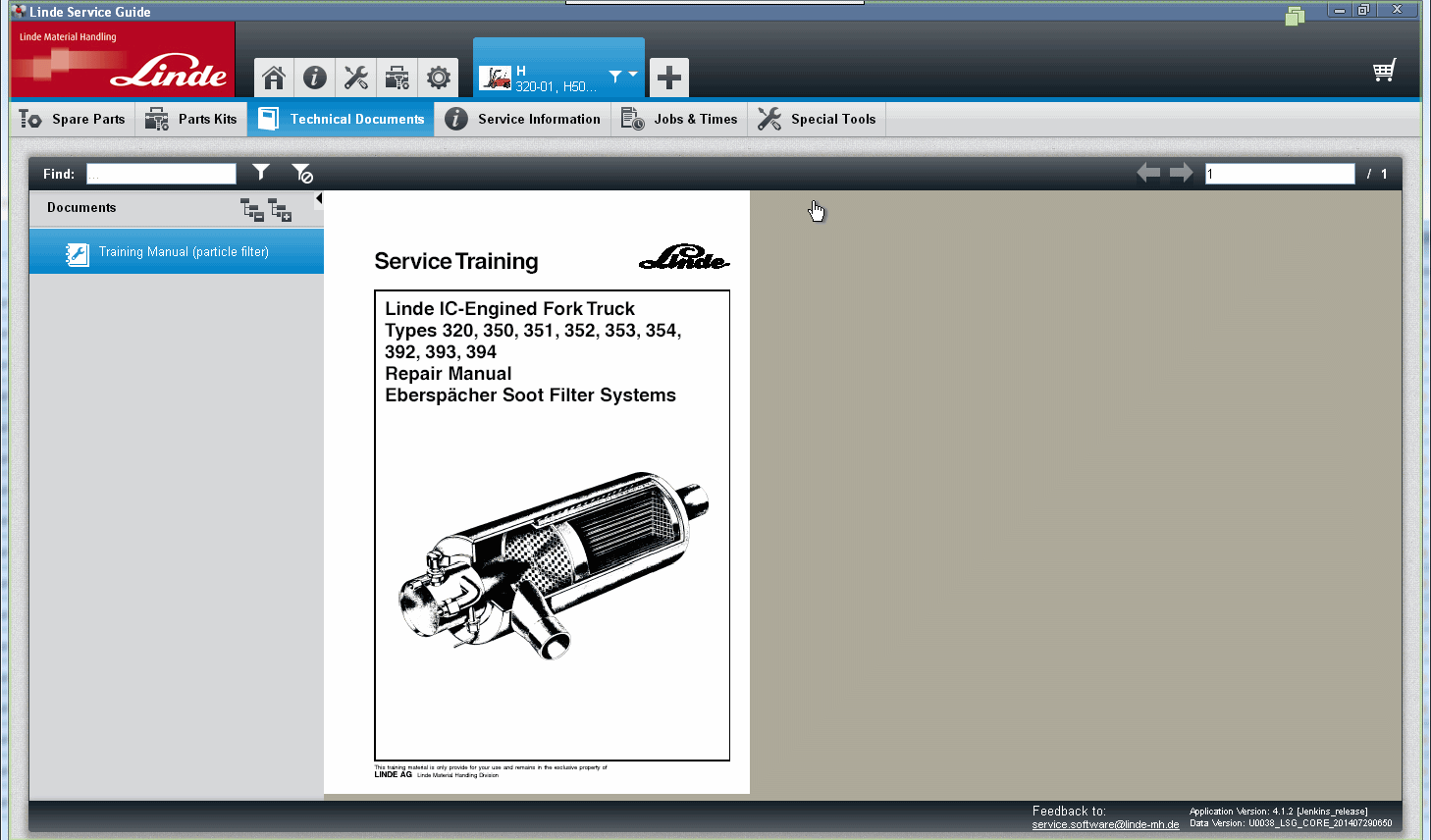The image size is (1431, 840).
Task: Open the service.software@linde-mh.de feedback link
Action: [x=1104, y=823]
